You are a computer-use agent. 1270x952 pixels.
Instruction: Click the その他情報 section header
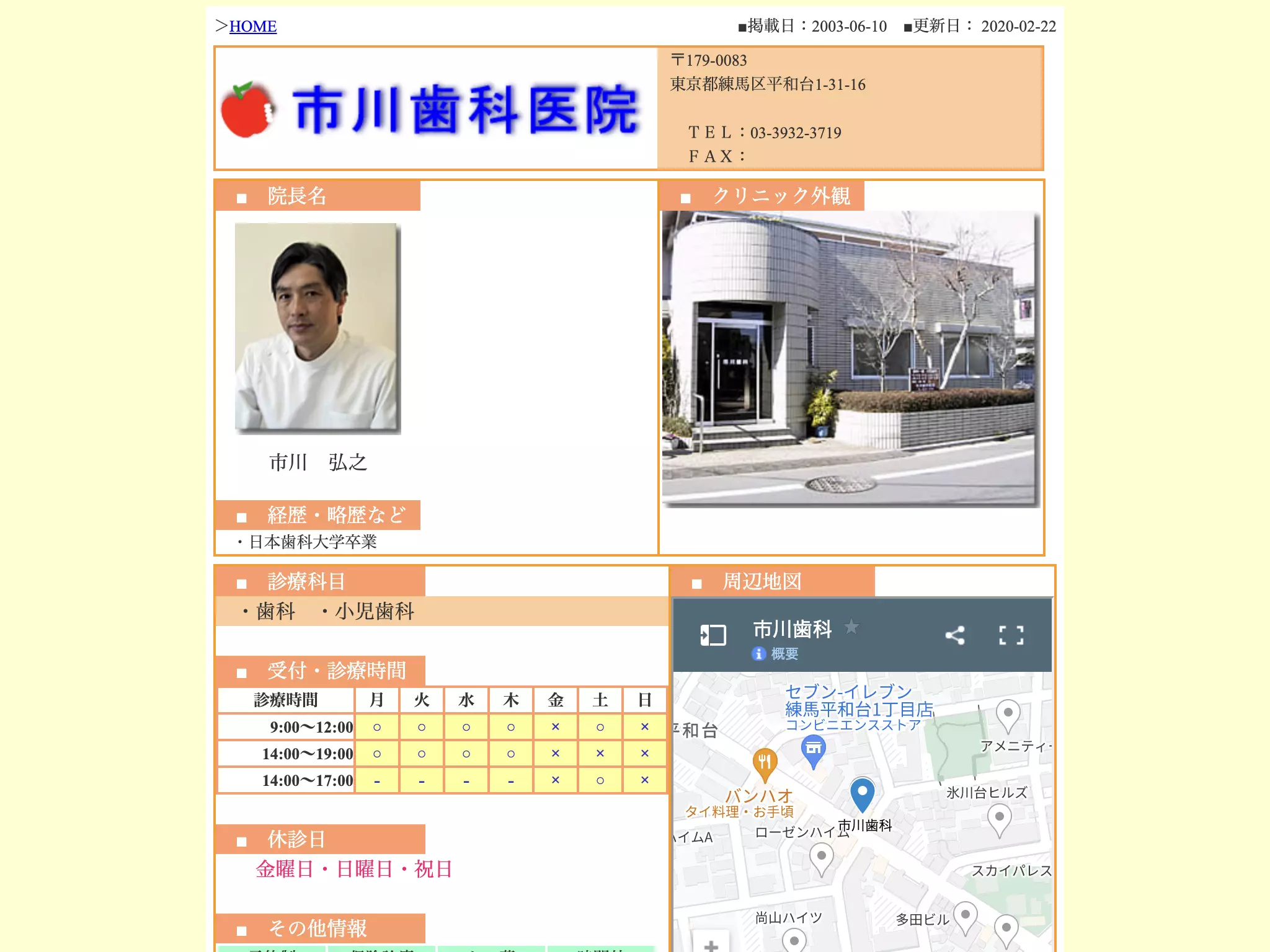(321, 928)
